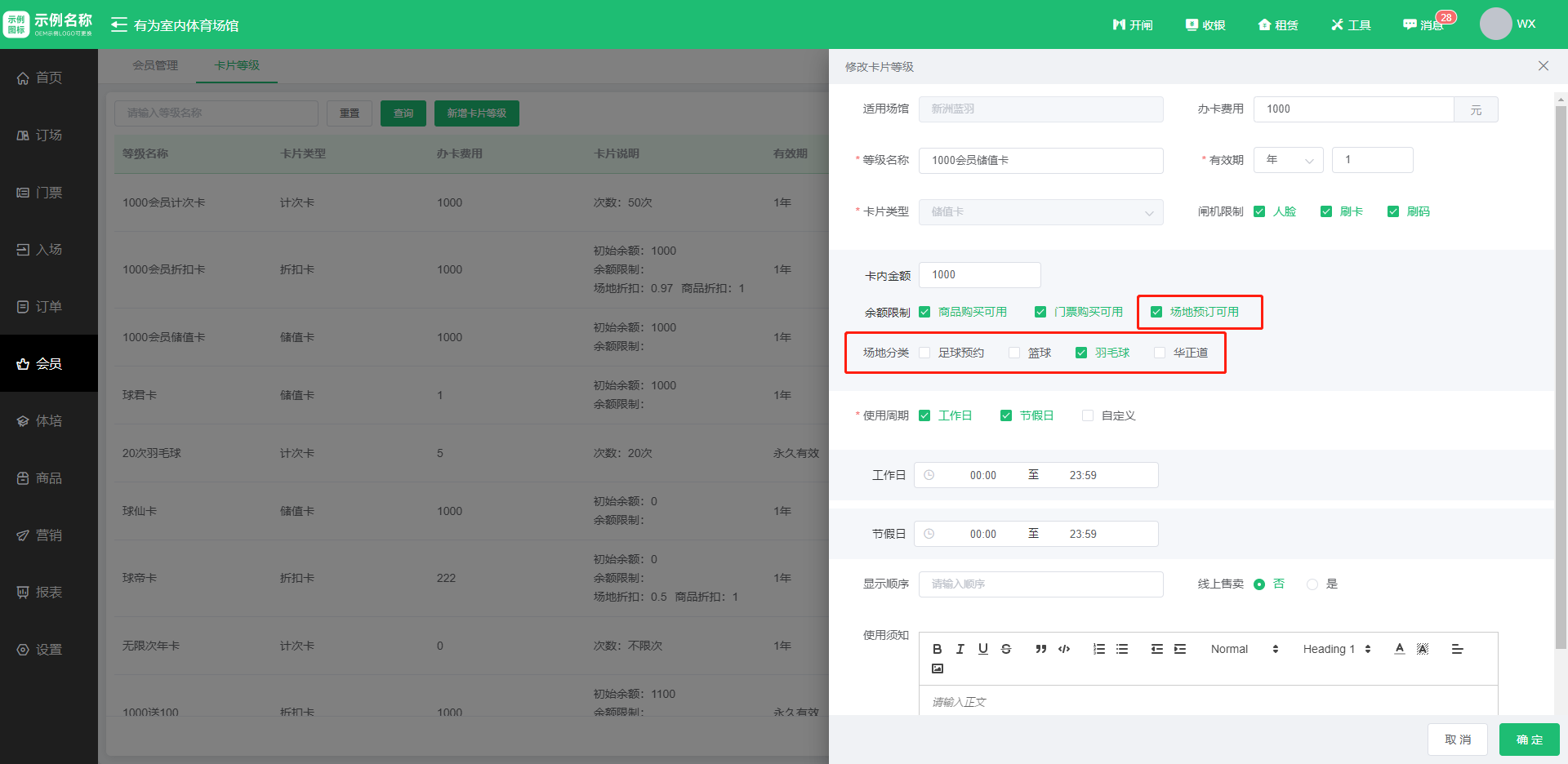Uncheck 场地预订可用 checkbox
1568x764 pixels.
(x=1156, y=312)
